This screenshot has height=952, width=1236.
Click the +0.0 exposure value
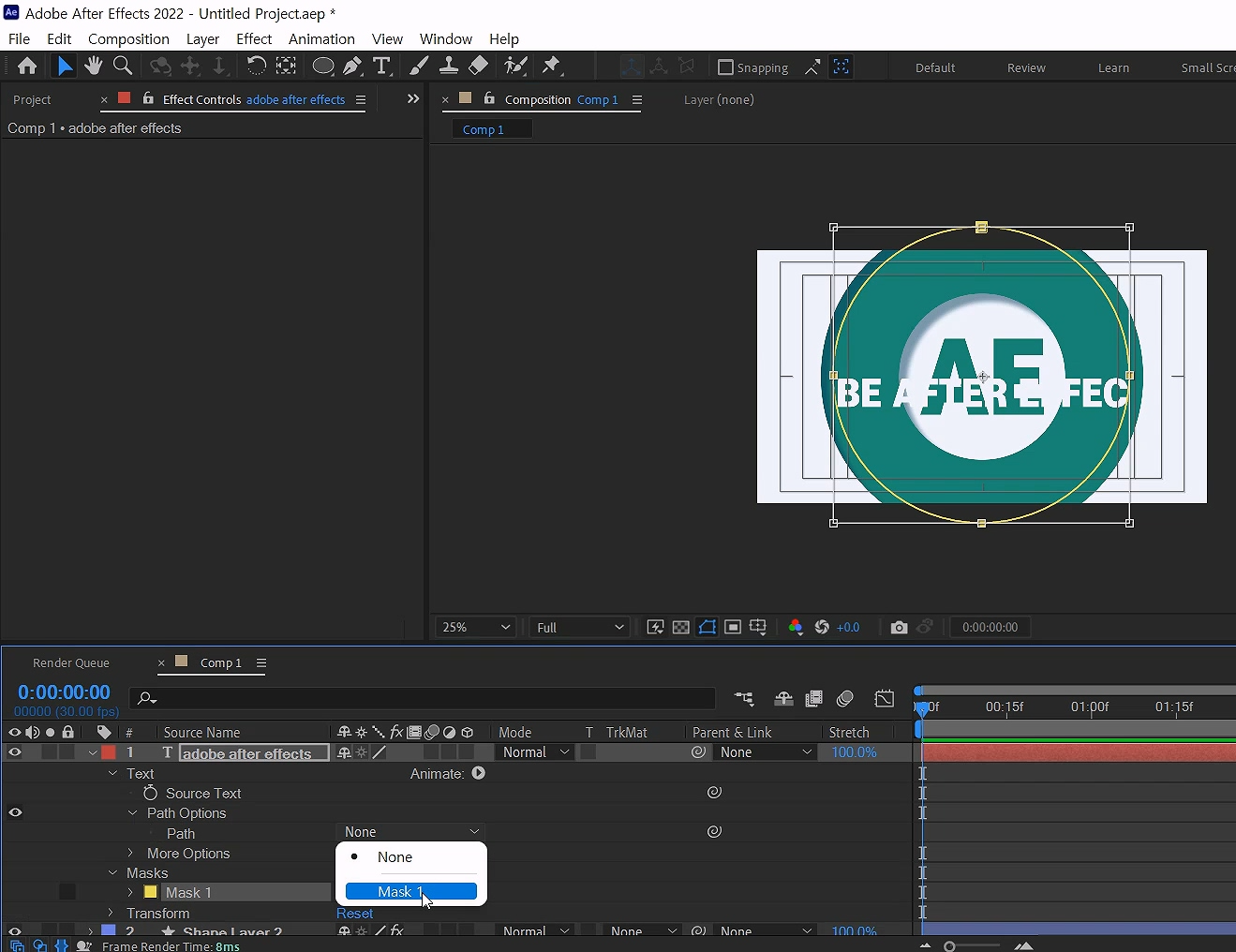coord(848,627)
